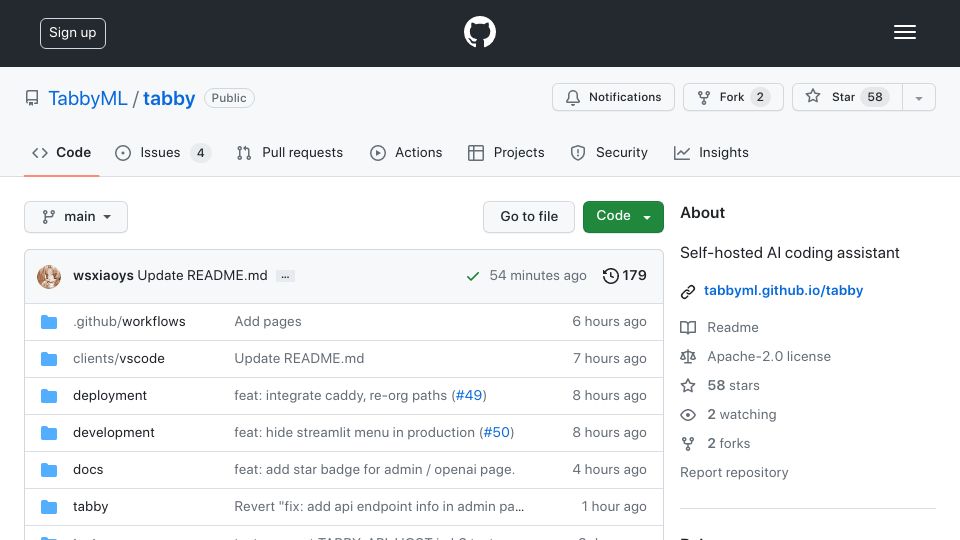The height and width of the screenshot is (540, 960).
Task: Open the Readme link
Action: tap(732, 327)
